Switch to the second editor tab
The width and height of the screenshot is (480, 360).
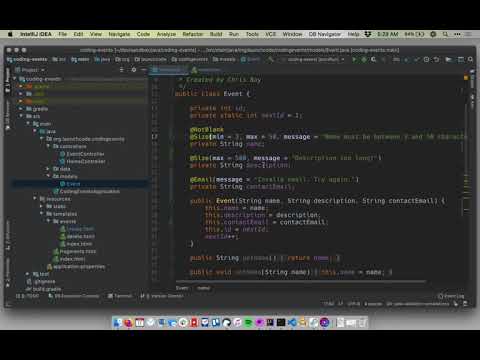point(206,70)
